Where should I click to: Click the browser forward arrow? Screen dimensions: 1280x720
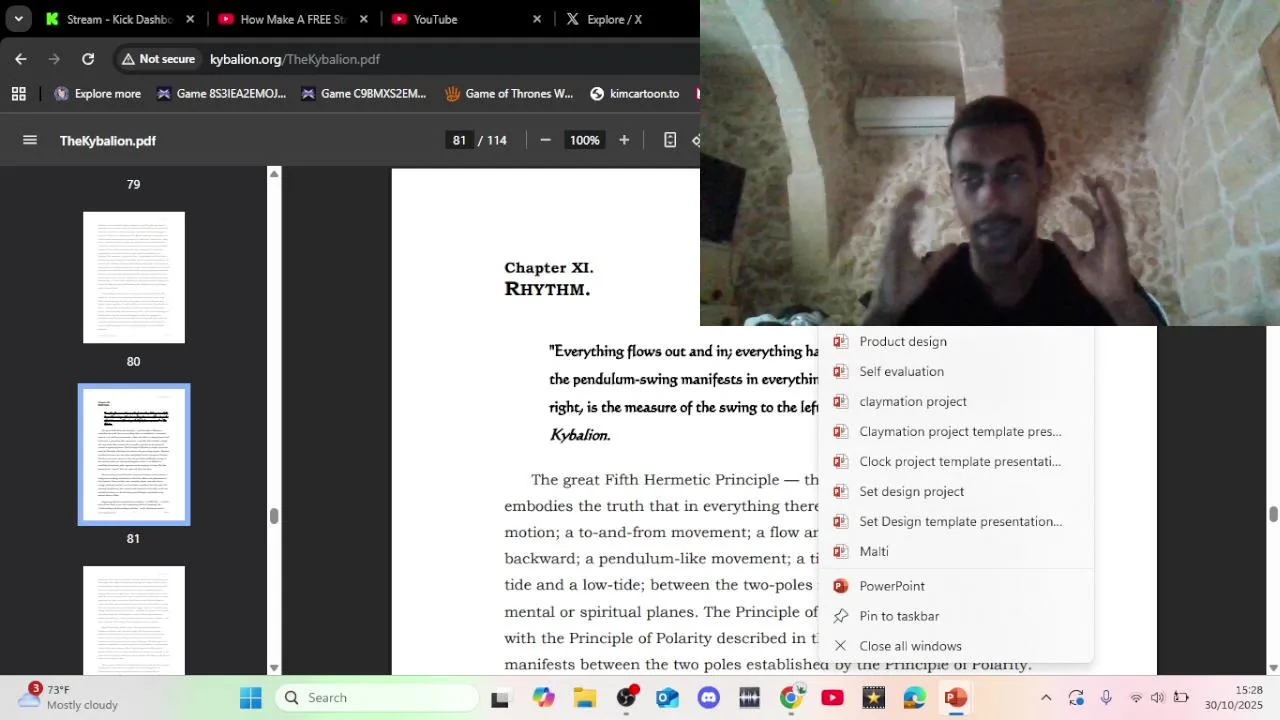point(54,59)
